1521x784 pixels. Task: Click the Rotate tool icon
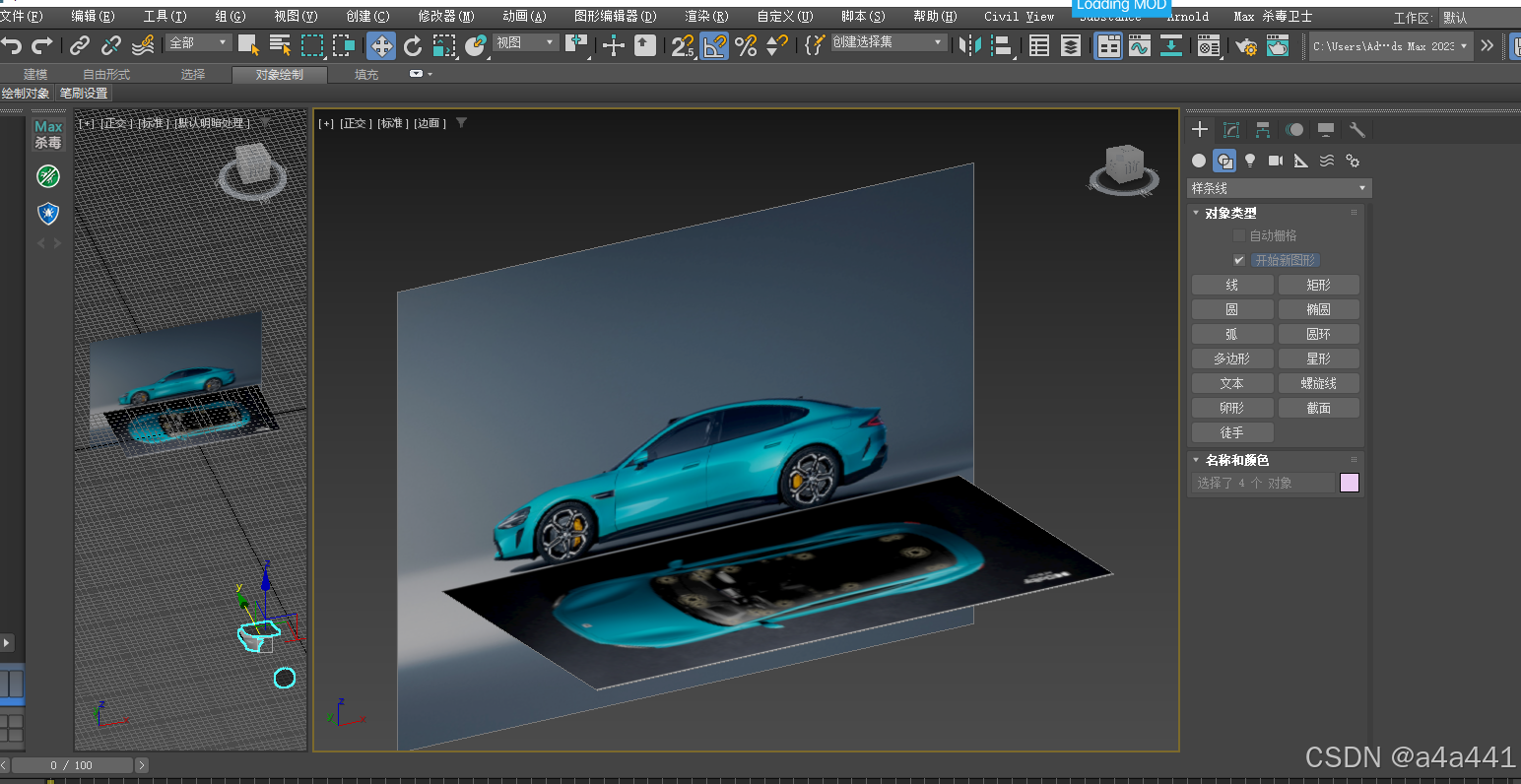pos(413,45)
